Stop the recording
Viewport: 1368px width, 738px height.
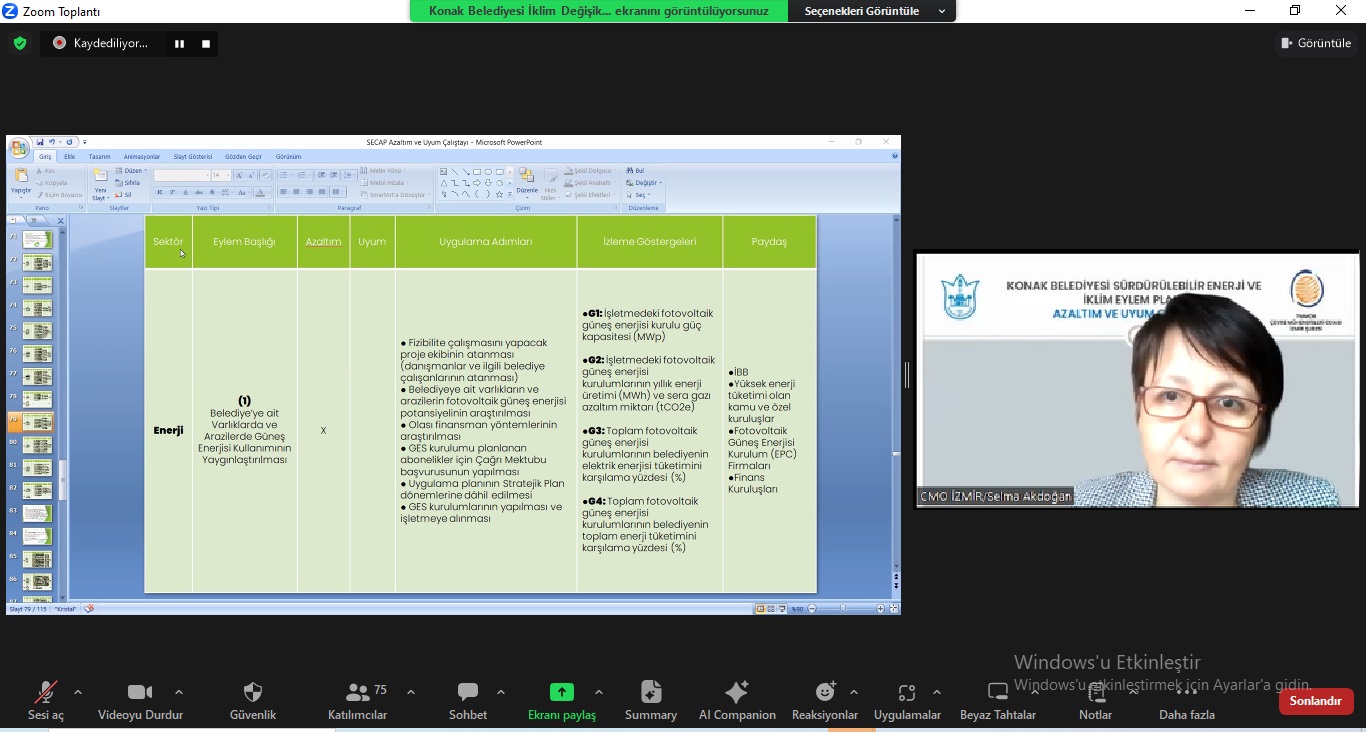pos(206,44)
